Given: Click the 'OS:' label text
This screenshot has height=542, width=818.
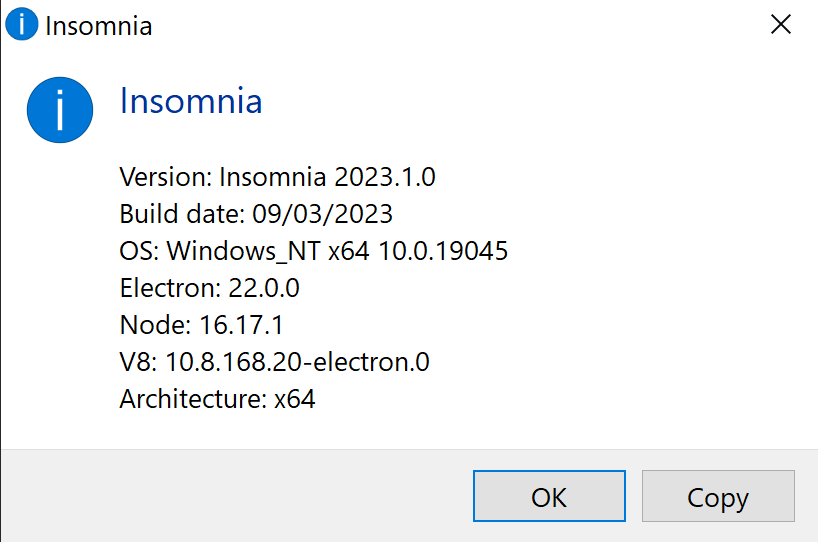Looking at the screenshot, I should pos(138,251).
